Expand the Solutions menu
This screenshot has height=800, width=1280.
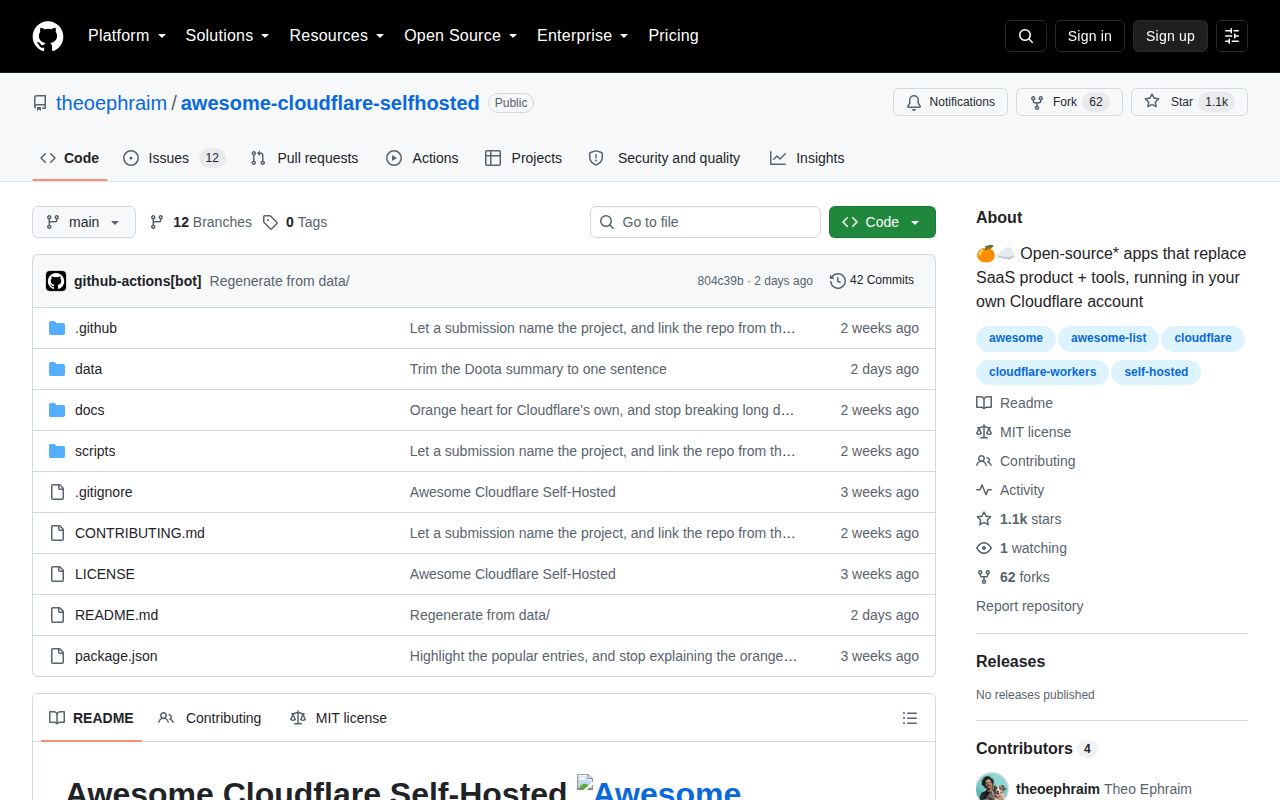click(x=227, y=36)
